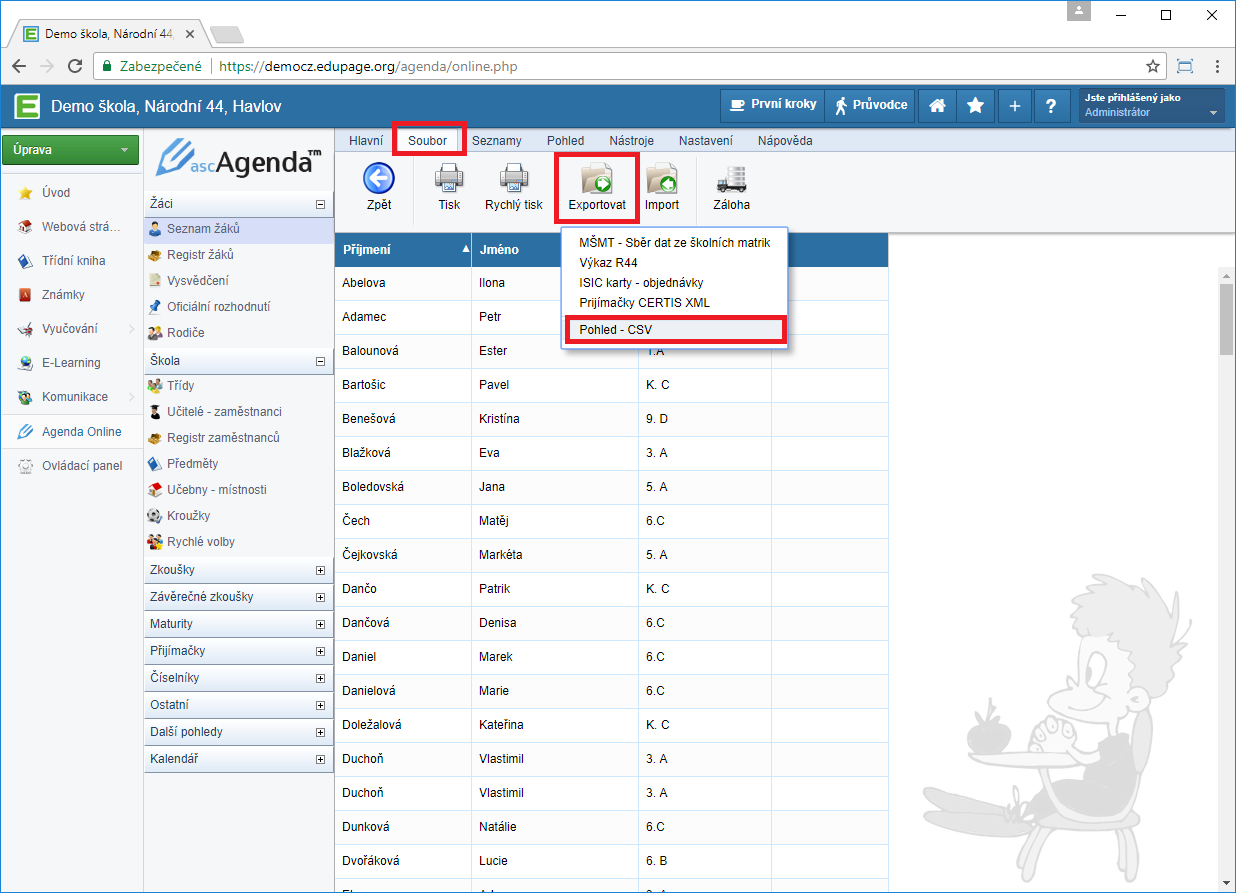Image resolution: width=1236 pixels, height=893 pixels.
Task: Switch to the Seznamy tab
Action: [x=497, y=141]
